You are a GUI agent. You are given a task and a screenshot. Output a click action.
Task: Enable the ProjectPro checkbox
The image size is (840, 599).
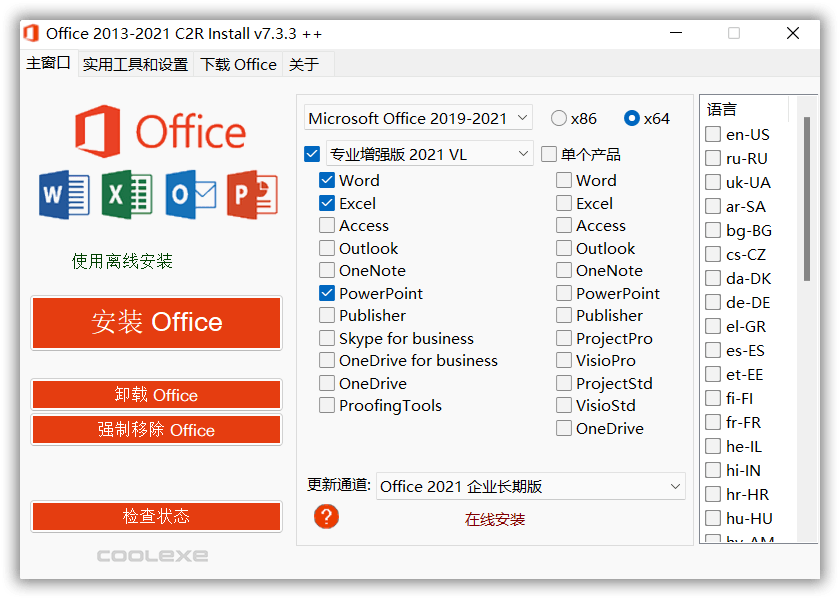564,338
